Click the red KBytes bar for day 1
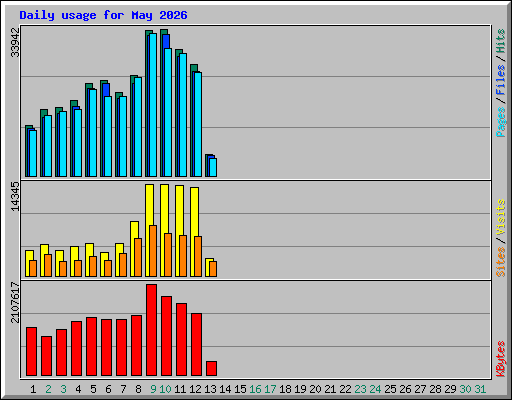The image size is (512, 400). coord(31,352)
